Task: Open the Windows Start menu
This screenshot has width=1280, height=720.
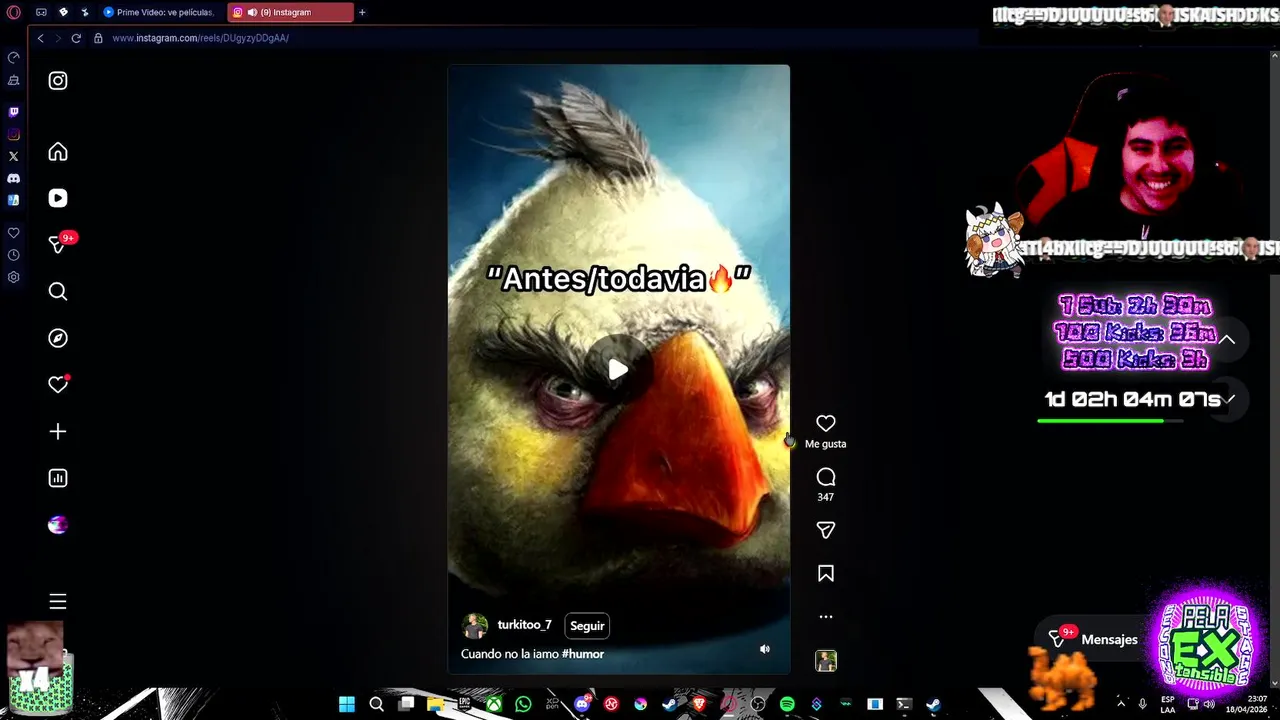Action: (x=347, y=704)
